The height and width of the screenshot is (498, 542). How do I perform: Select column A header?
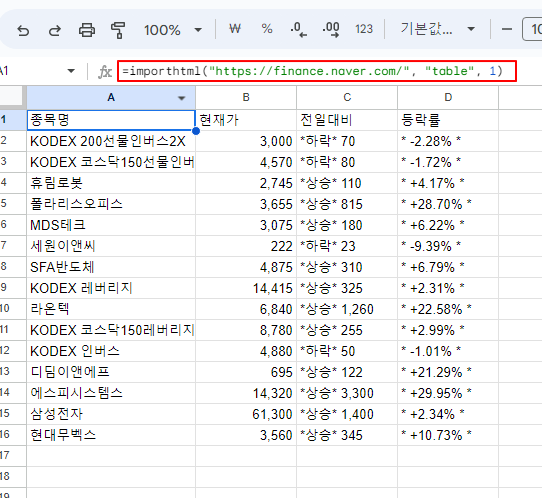tap(111, 97)
